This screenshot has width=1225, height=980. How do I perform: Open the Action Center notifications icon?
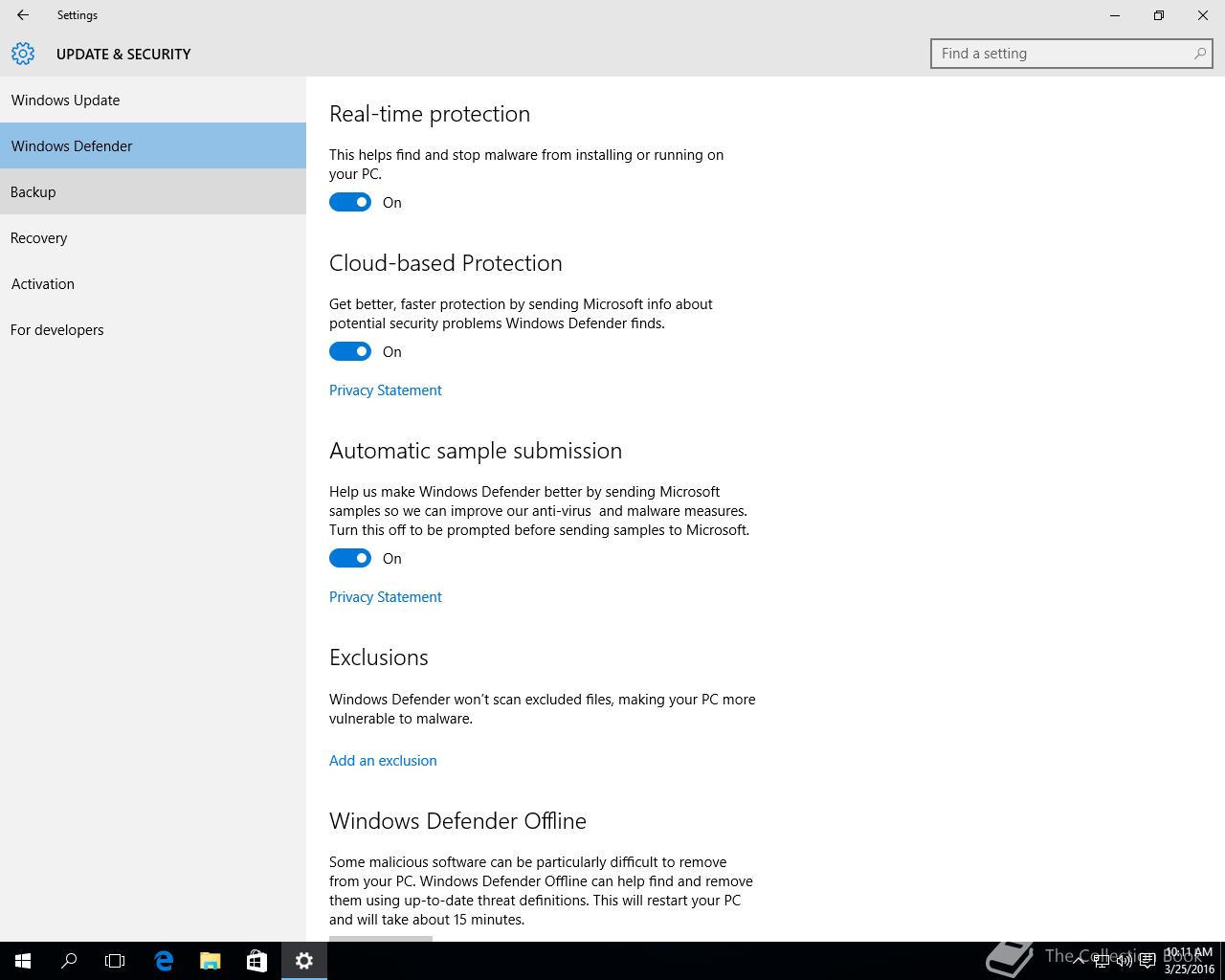click(x=1147, y=961)
